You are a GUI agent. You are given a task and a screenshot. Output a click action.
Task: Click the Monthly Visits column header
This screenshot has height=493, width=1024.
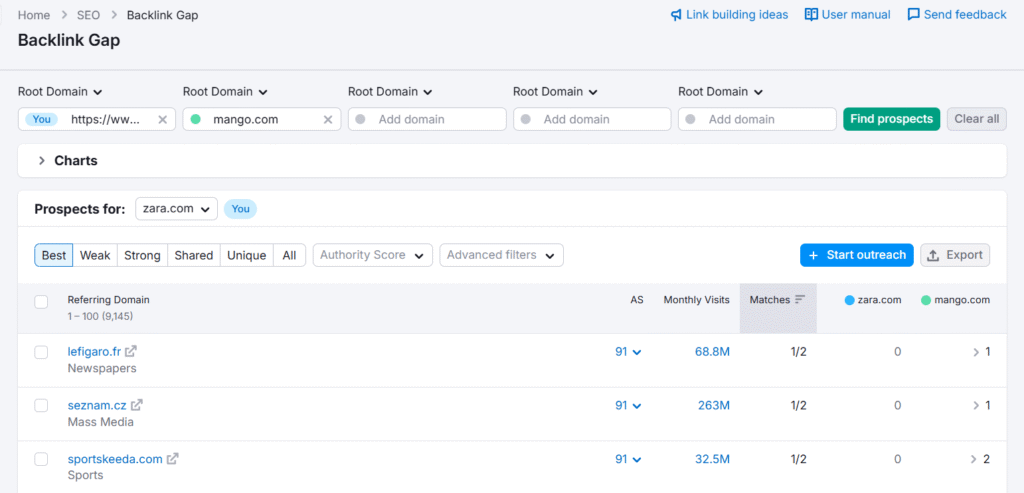point(697,300)
